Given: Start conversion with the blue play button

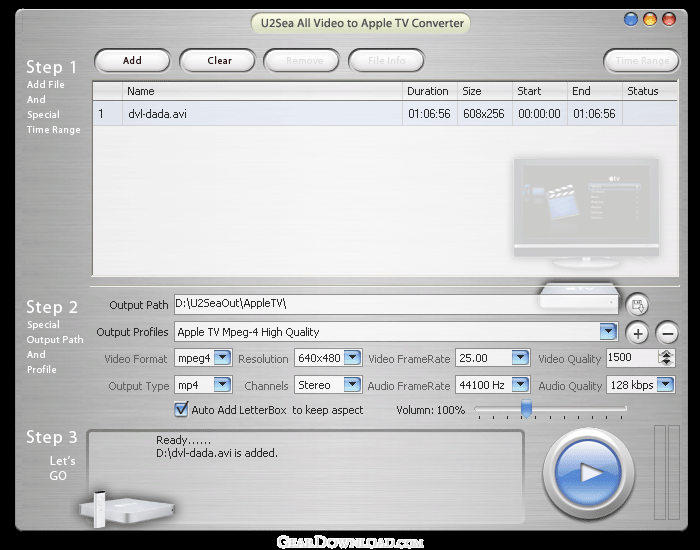Looking at the screenshot, I should (x=588, y=473).
